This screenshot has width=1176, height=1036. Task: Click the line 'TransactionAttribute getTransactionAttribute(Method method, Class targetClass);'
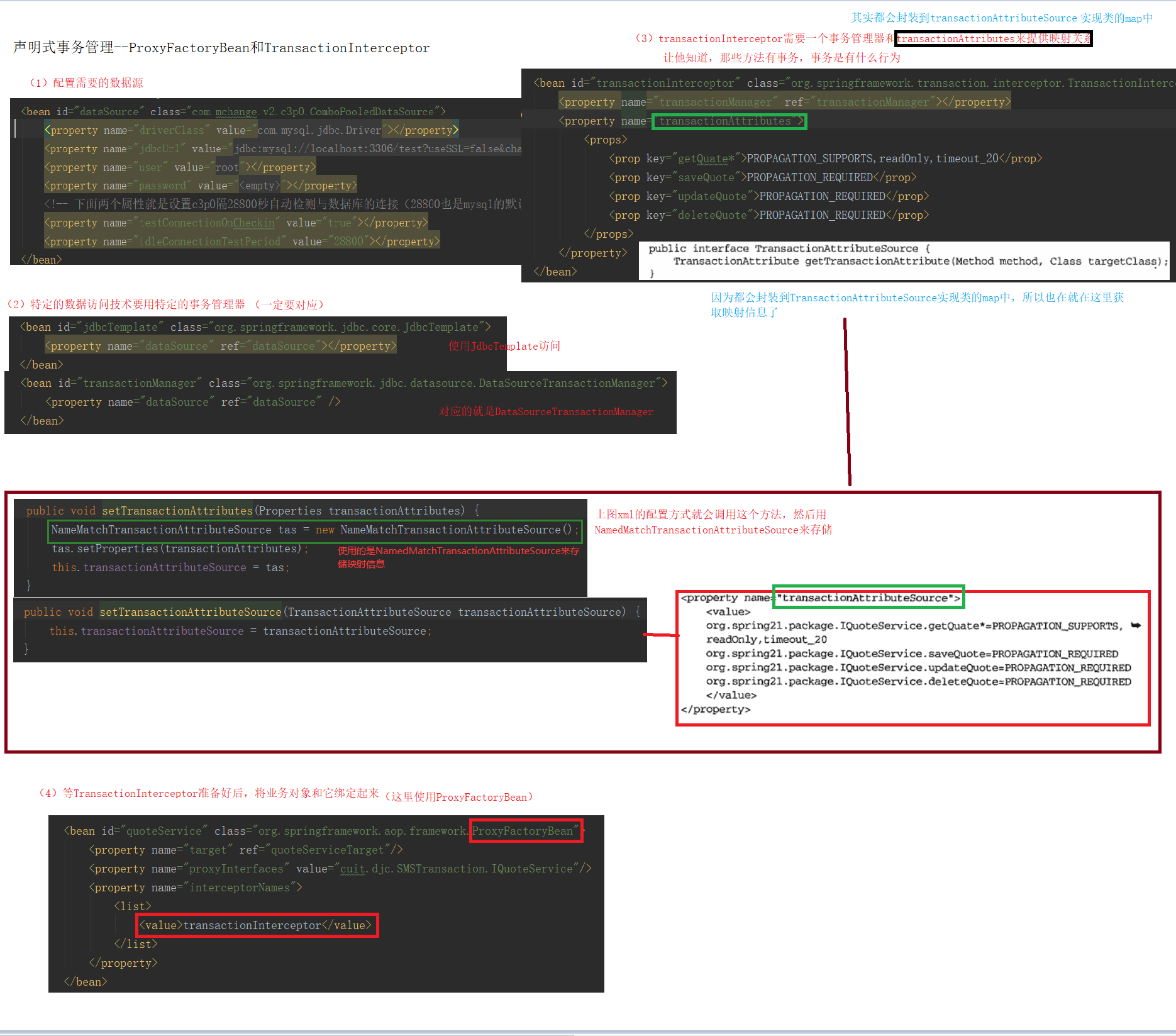[x=921, y=261]
